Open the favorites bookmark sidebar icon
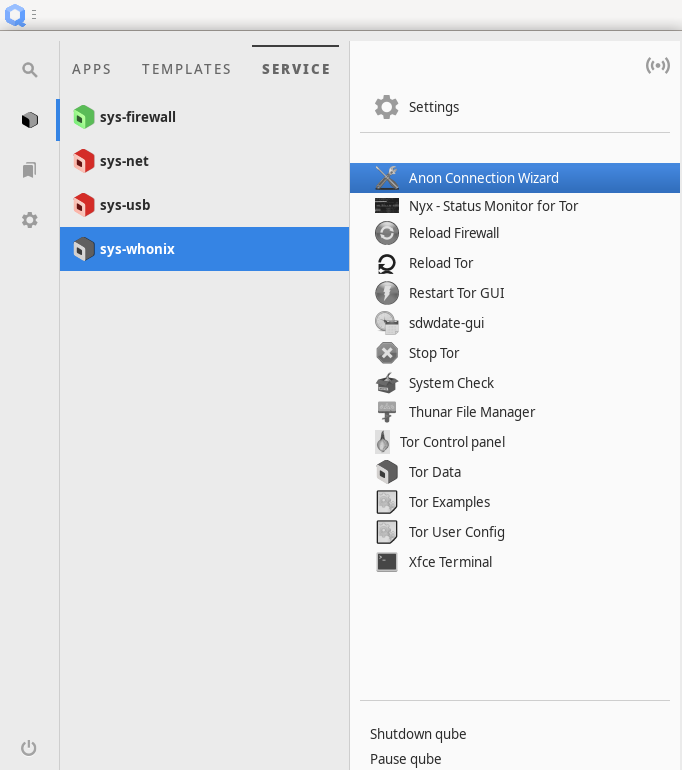682x770 pixels. (29, 170)
